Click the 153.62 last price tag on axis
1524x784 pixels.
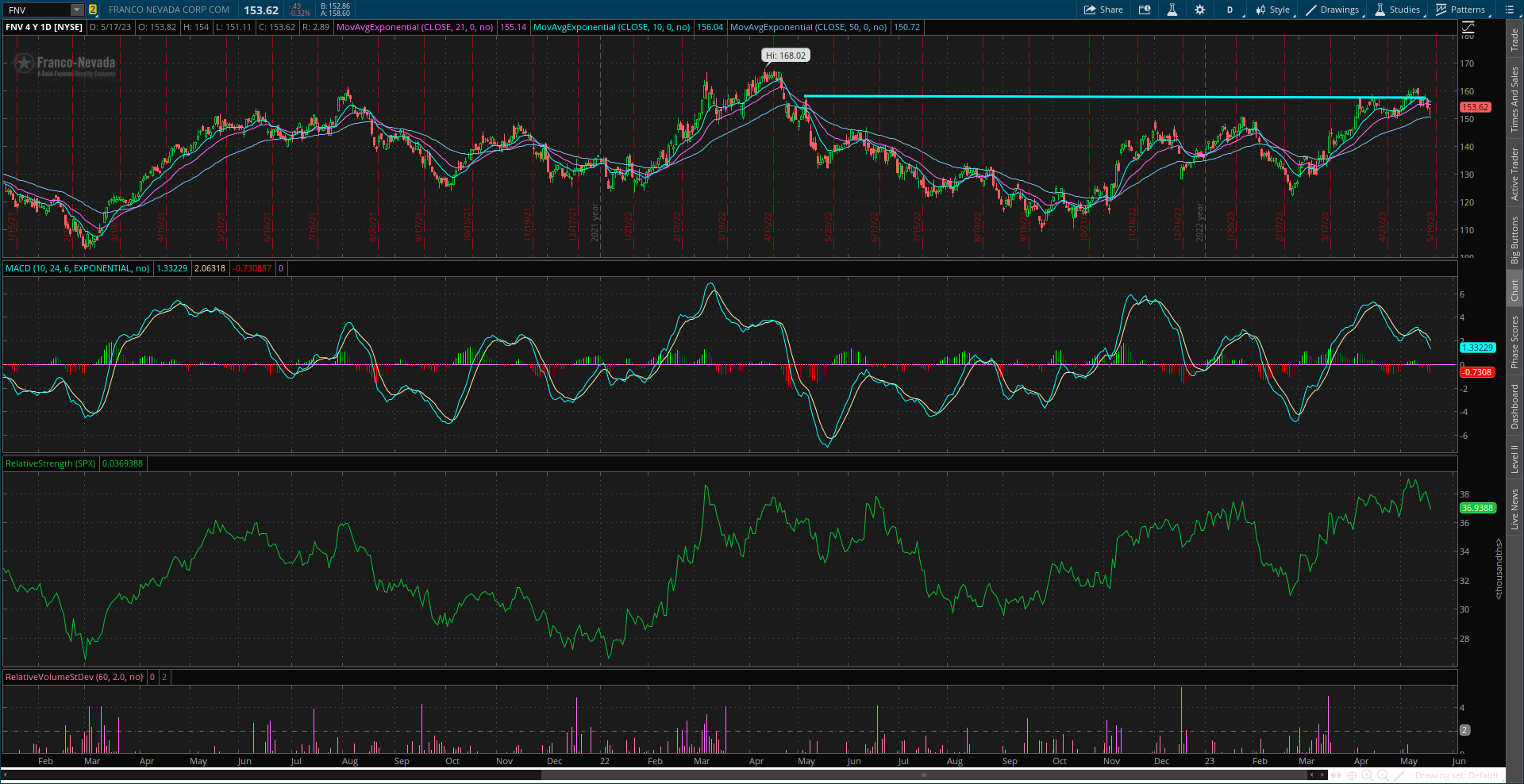point(1475,107)
